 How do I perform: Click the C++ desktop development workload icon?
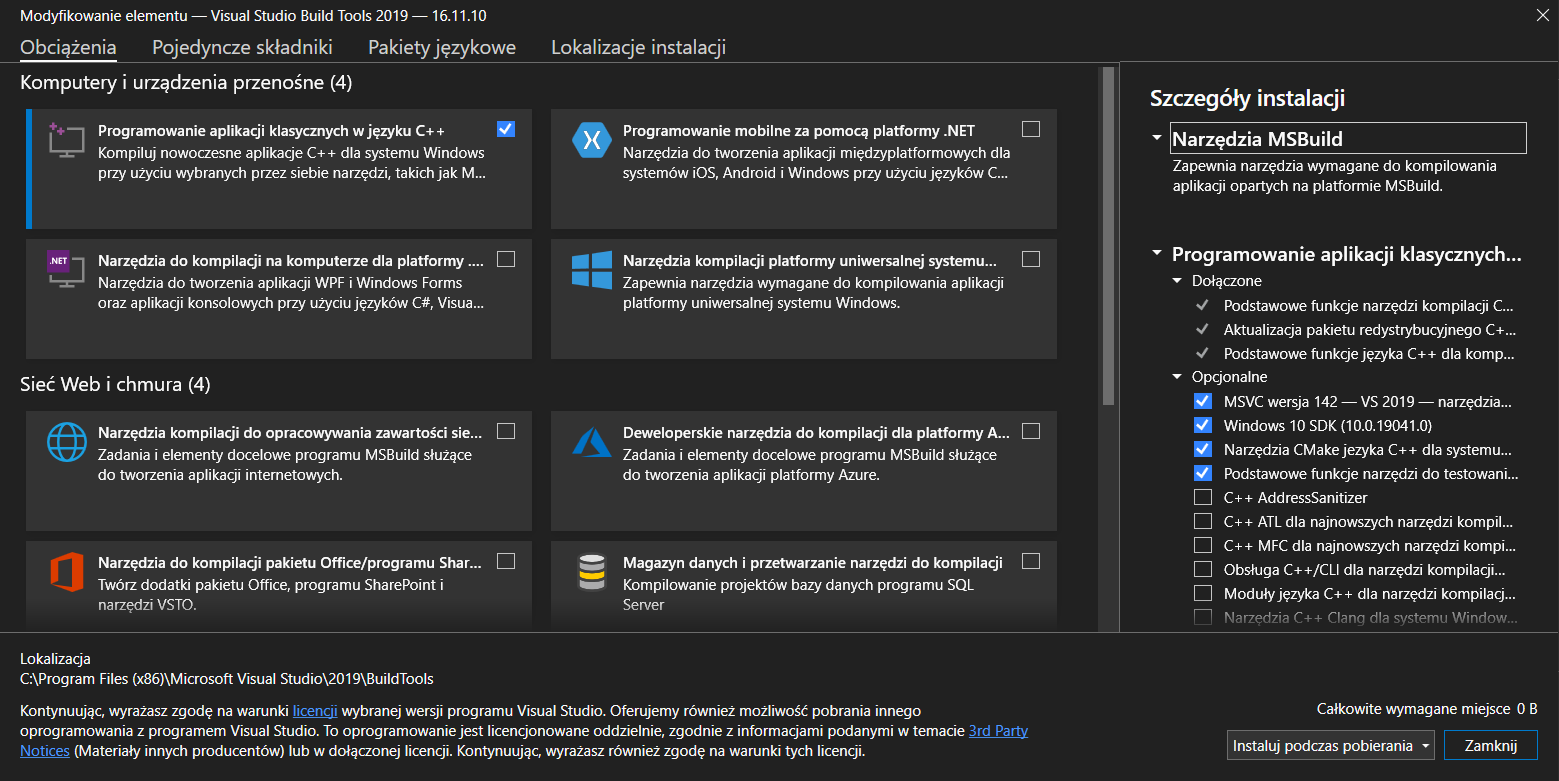67,140
